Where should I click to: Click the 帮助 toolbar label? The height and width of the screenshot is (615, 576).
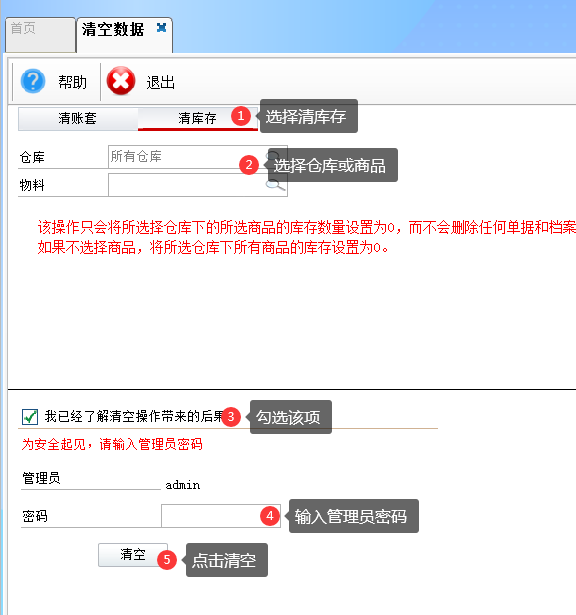point(73,82)
